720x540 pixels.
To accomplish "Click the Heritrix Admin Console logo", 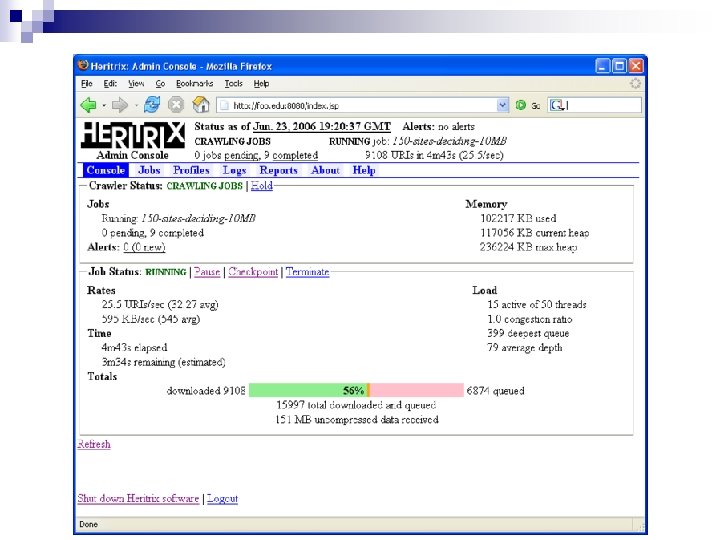I will pos(133,141).
